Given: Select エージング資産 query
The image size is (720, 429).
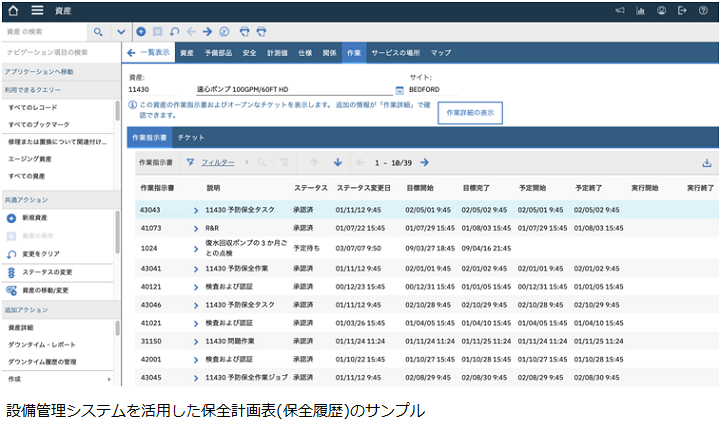Looking at the screenshot, I should tap(30, 159).
